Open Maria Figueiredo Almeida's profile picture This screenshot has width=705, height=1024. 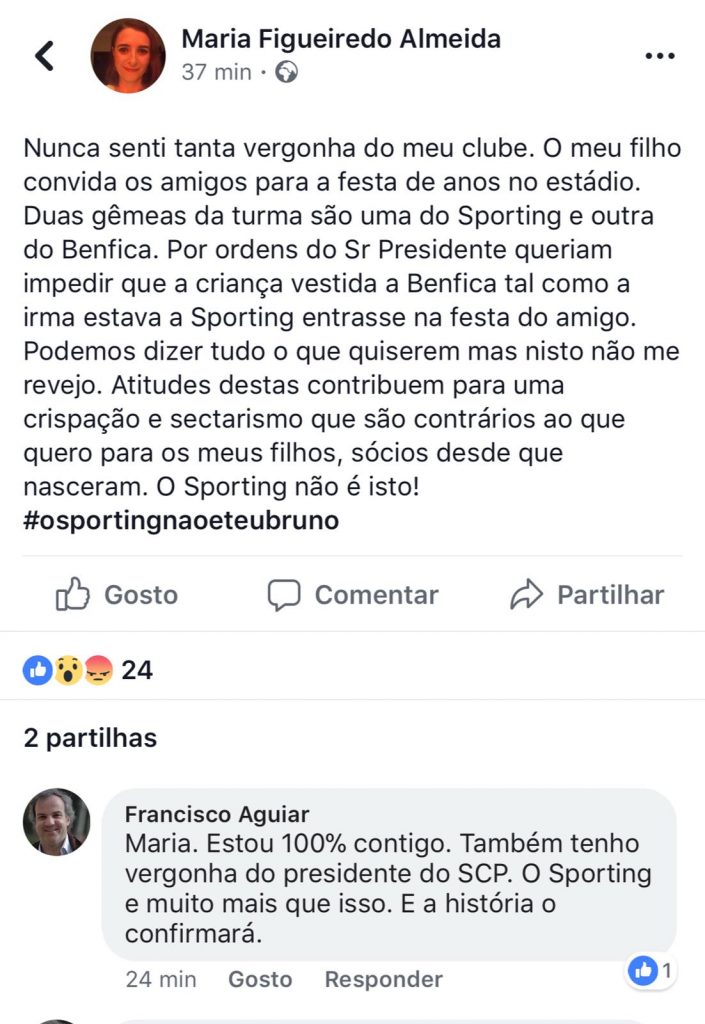[128, 56]
